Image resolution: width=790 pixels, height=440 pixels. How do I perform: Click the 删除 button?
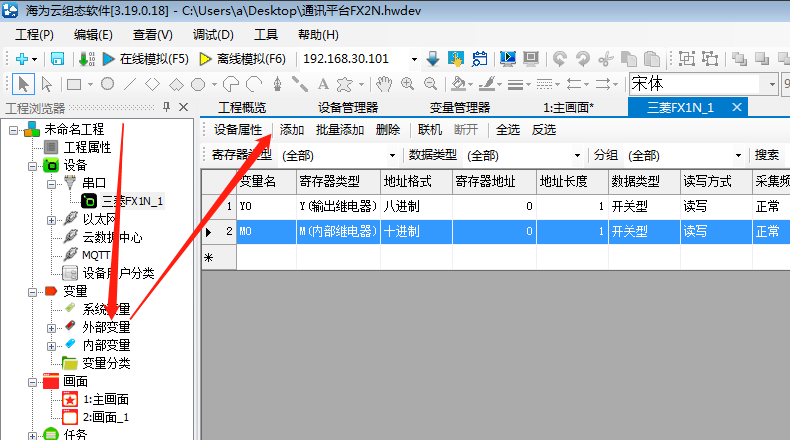[388, 130]
